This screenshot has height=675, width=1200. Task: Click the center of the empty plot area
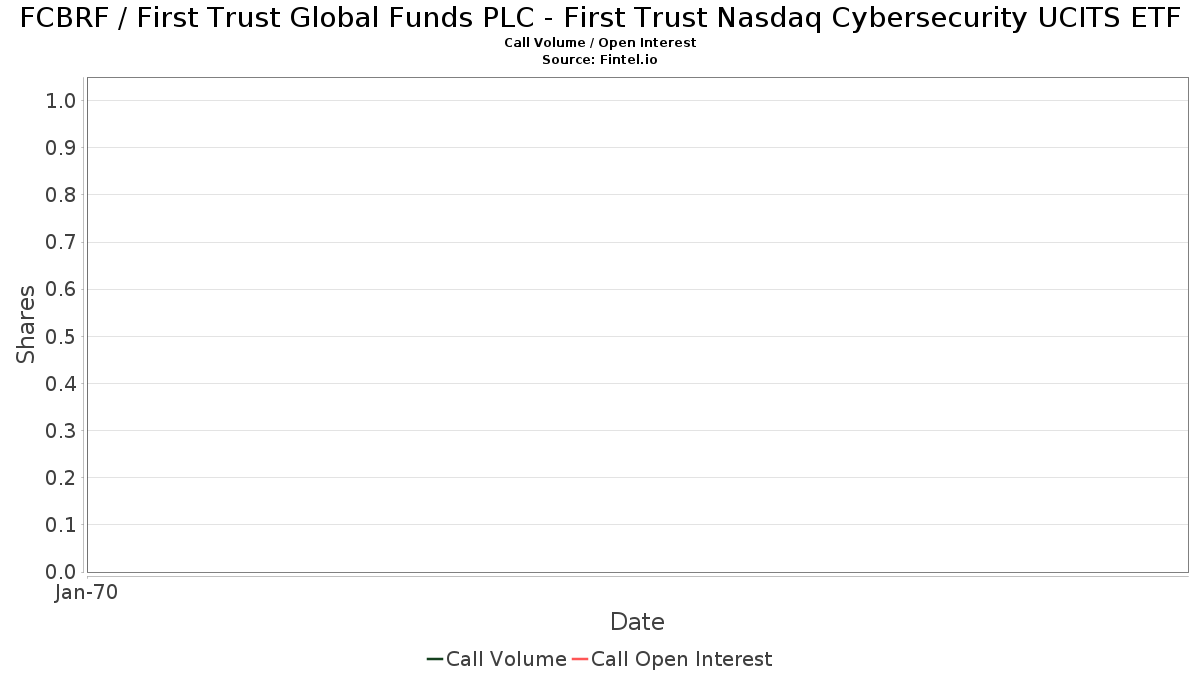[637, 325]
